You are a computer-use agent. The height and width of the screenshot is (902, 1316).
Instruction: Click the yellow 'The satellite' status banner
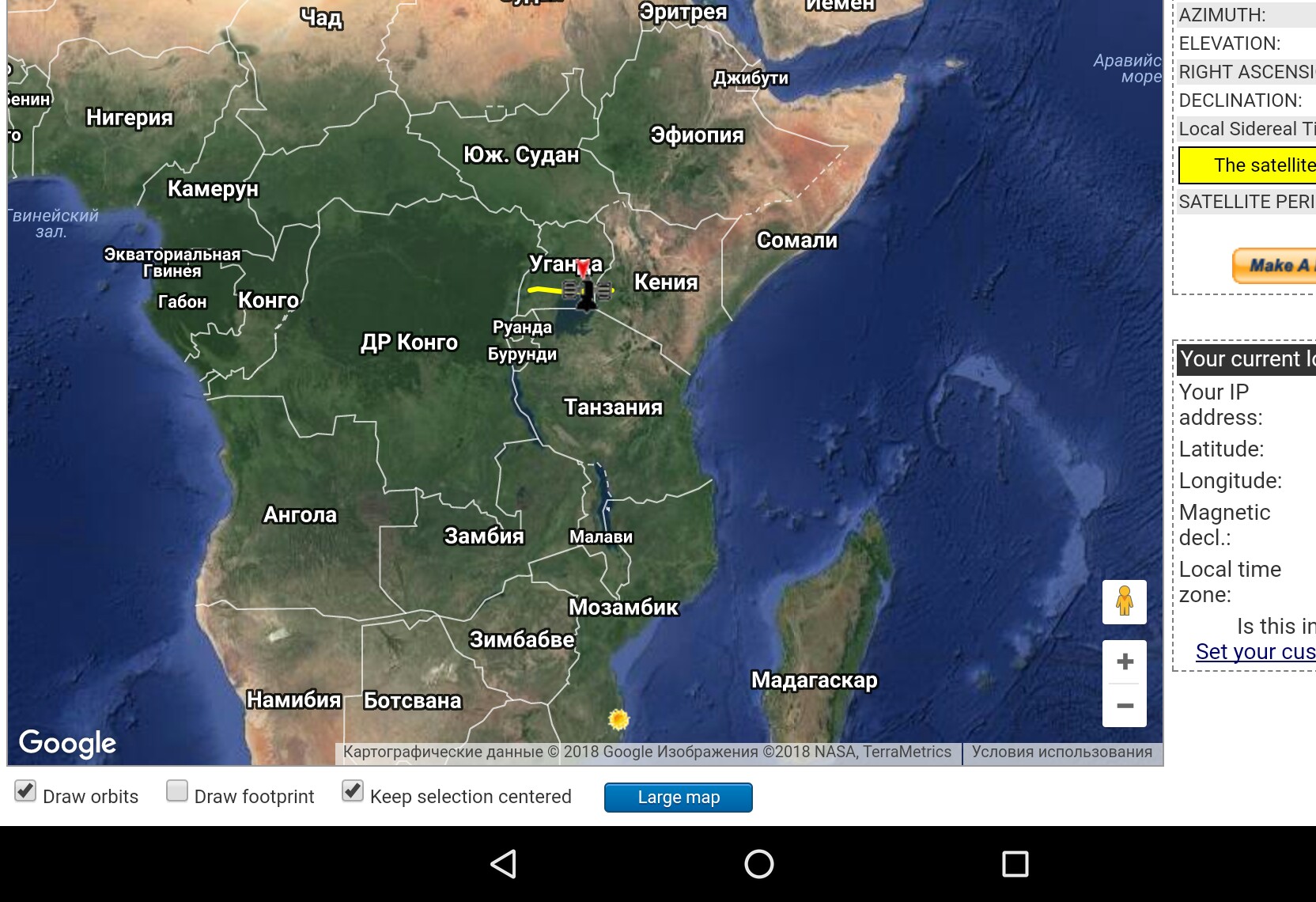coord(1247,165)
